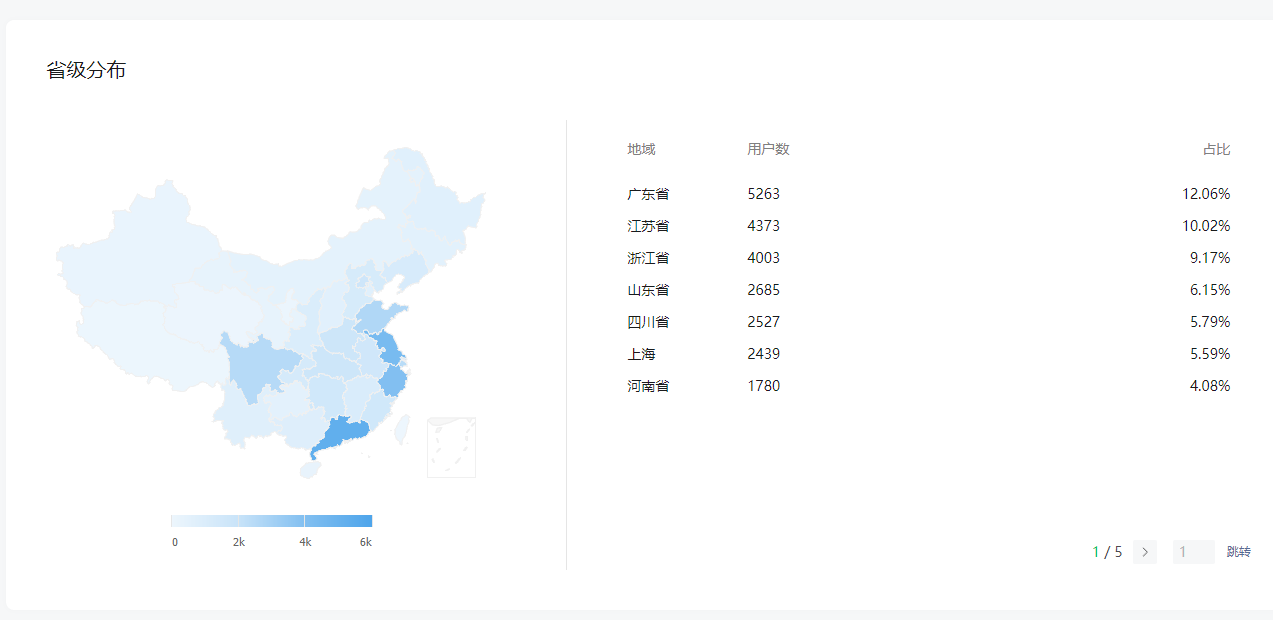Click the 占比 column header

tap(1216, 149)
